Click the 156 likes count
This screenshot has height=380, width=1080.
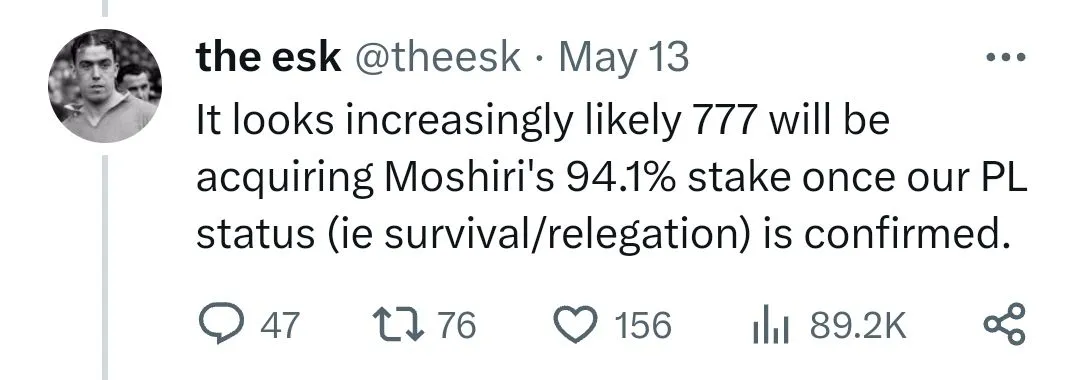642,325
